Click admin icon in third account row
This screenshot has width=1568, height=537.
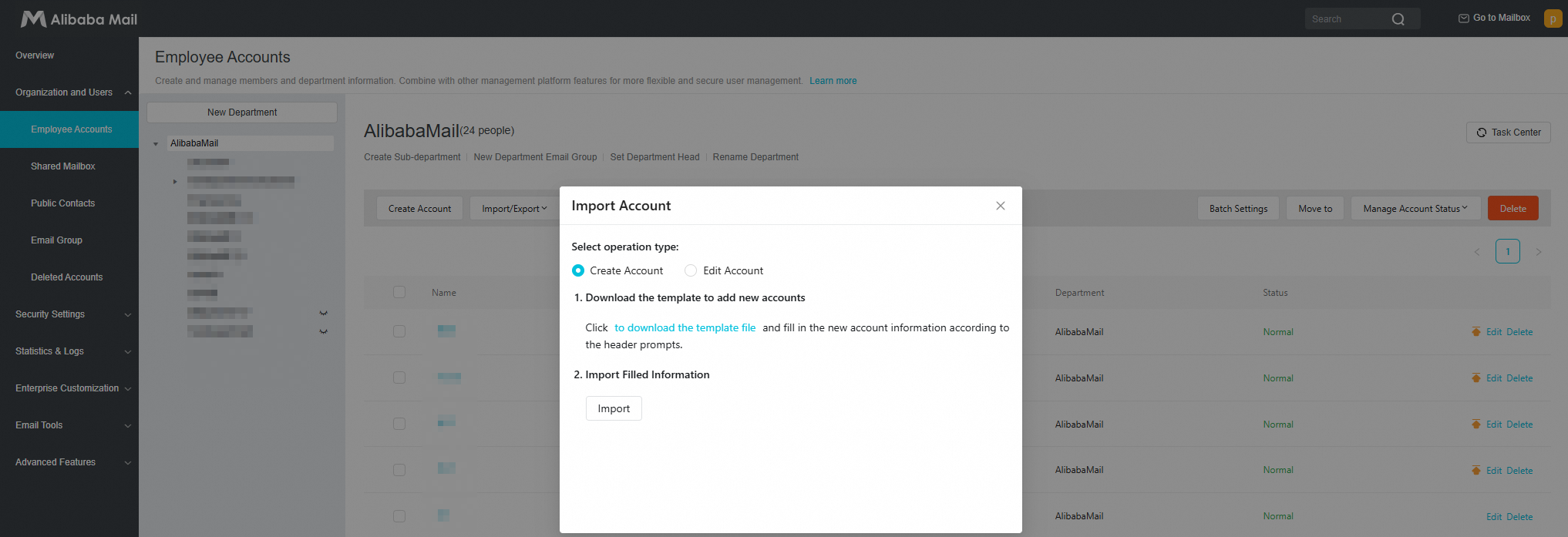coord(1476,425)
